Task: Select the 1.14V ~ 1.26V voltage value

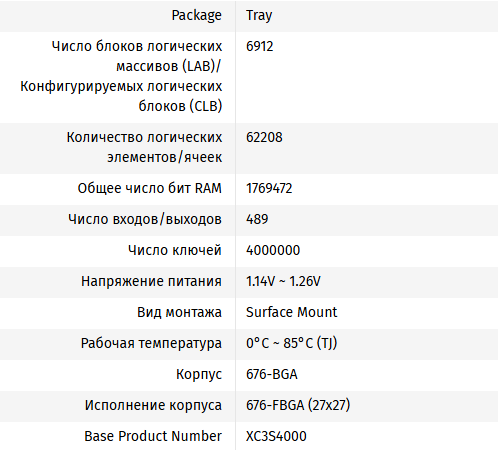Action: coord(283,281)
